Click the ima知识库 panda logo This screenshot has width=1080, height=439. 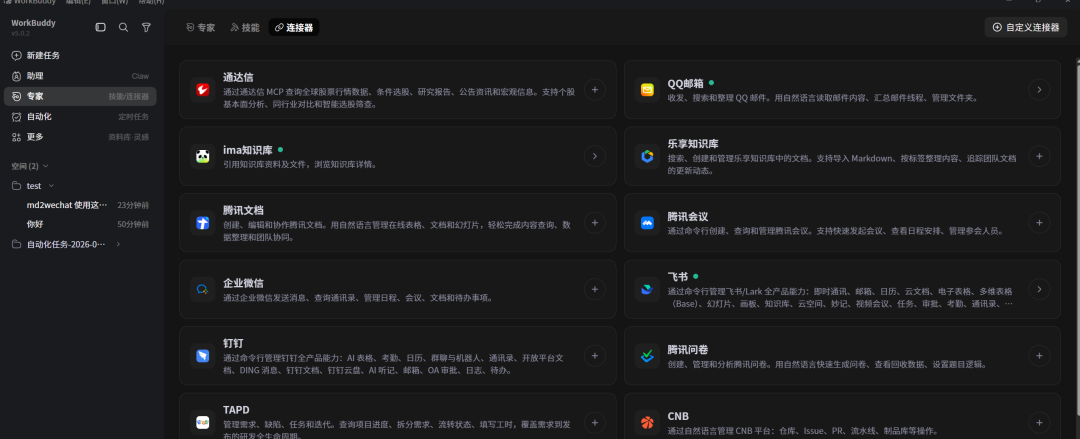(202, 156)
